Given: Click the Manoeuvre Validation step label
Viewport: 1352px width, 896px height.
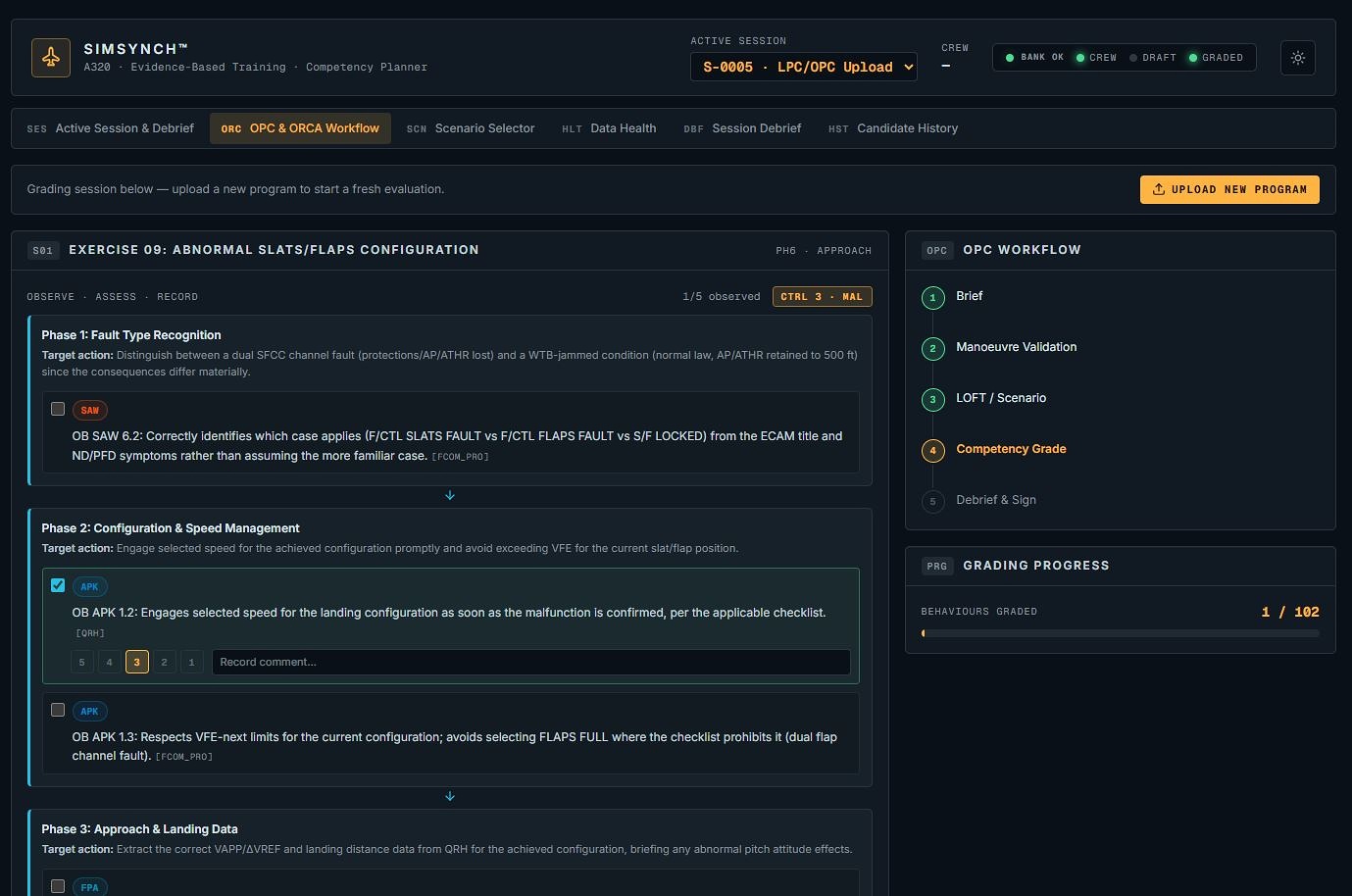Looking at the screenshot, I should (x=1017, y=347).
